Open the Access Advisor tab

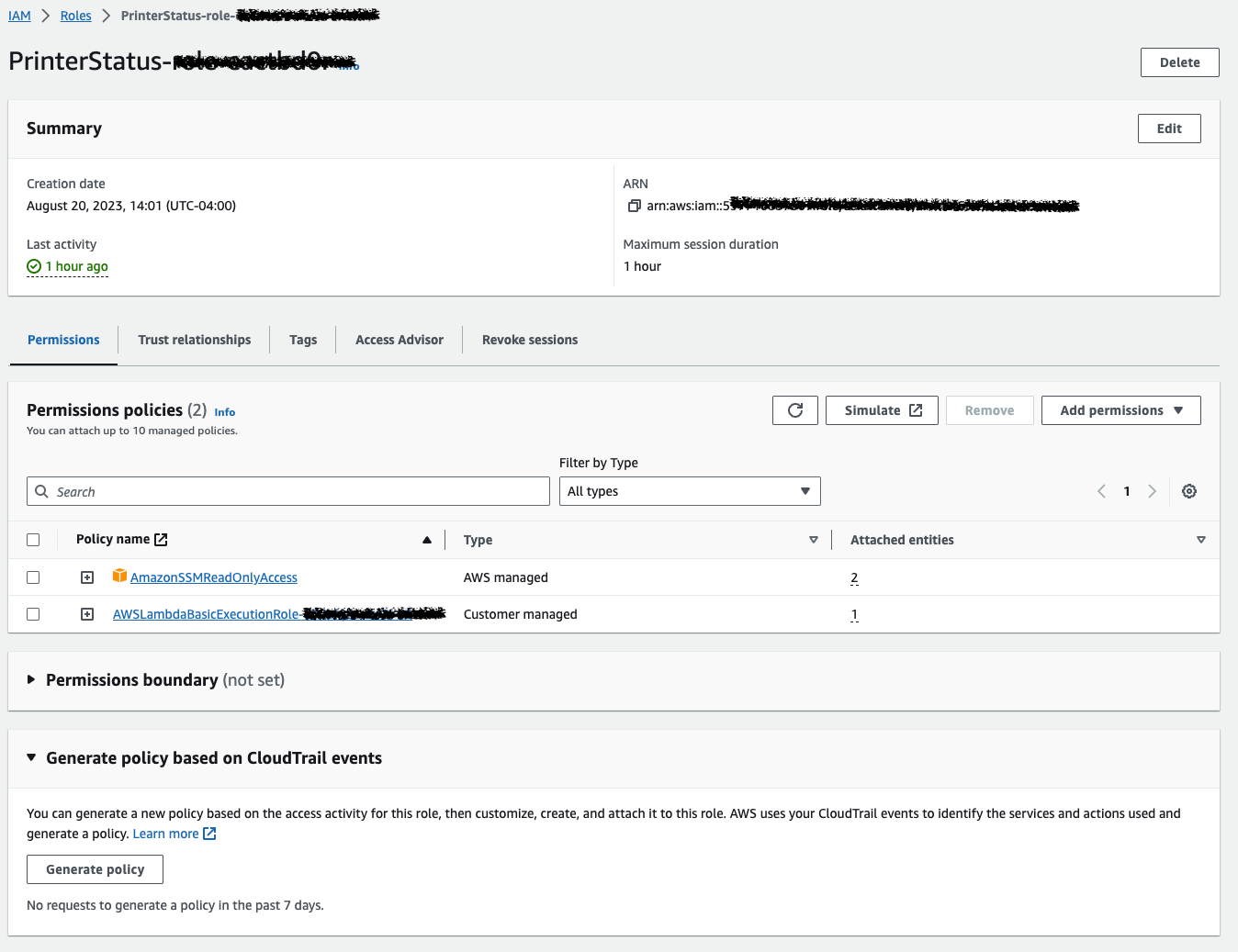point(400,340)
